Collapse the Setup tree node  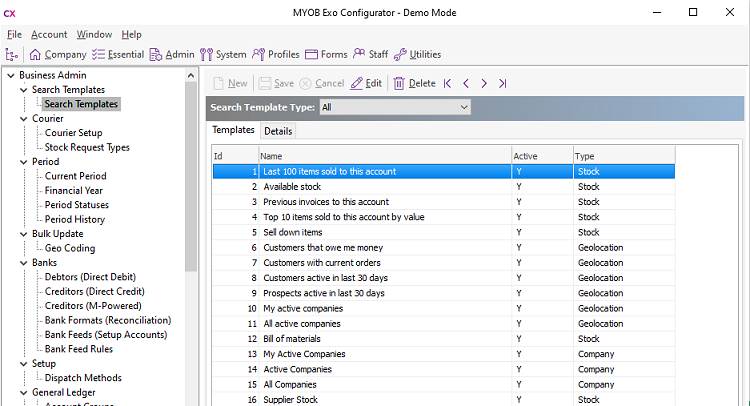pyautogui.click(x=23, y=364)
